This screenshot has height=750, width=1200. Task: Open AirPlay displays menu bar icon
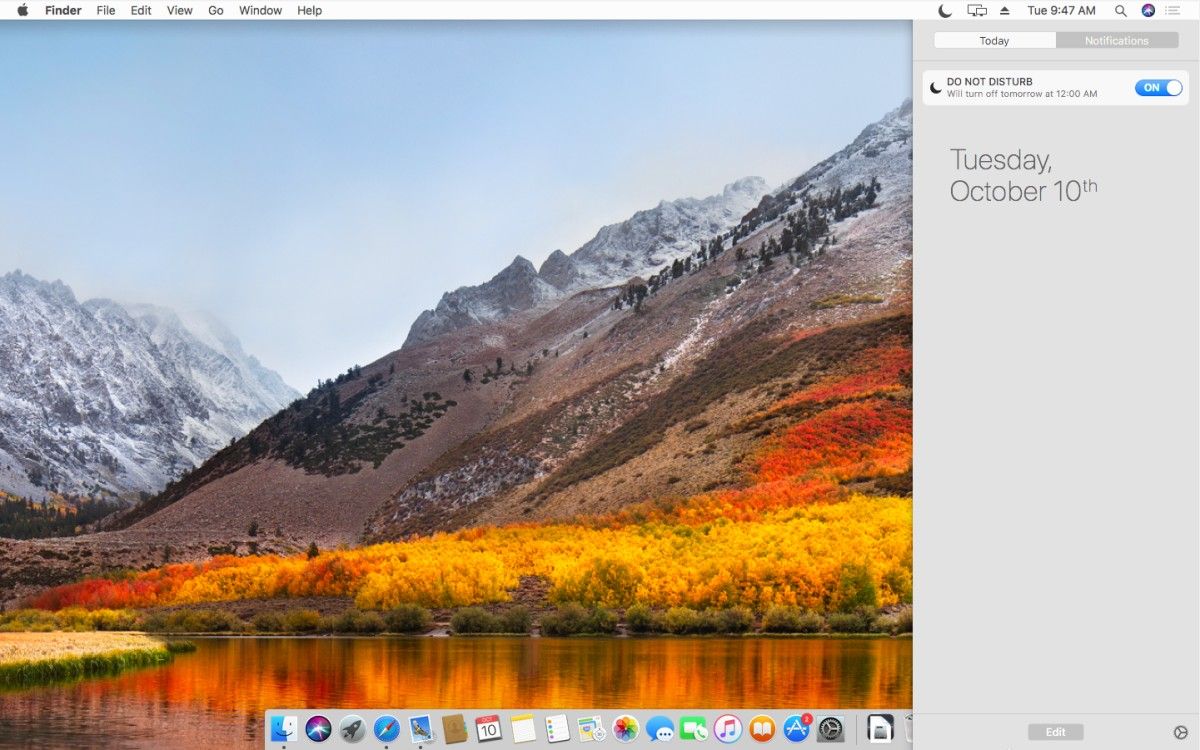(x=977, y=10)
